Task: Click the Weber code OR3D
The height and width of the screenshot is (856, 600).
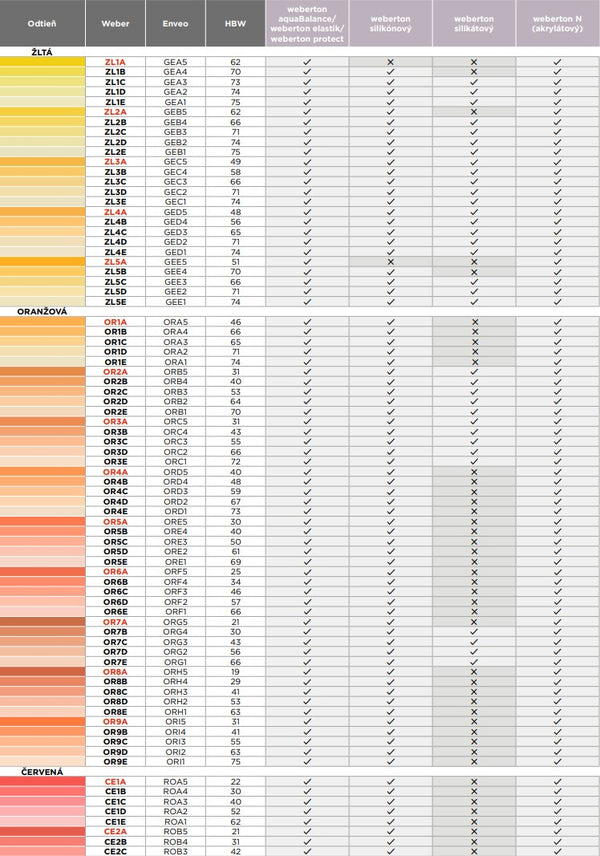Action: tap(115, 452)
